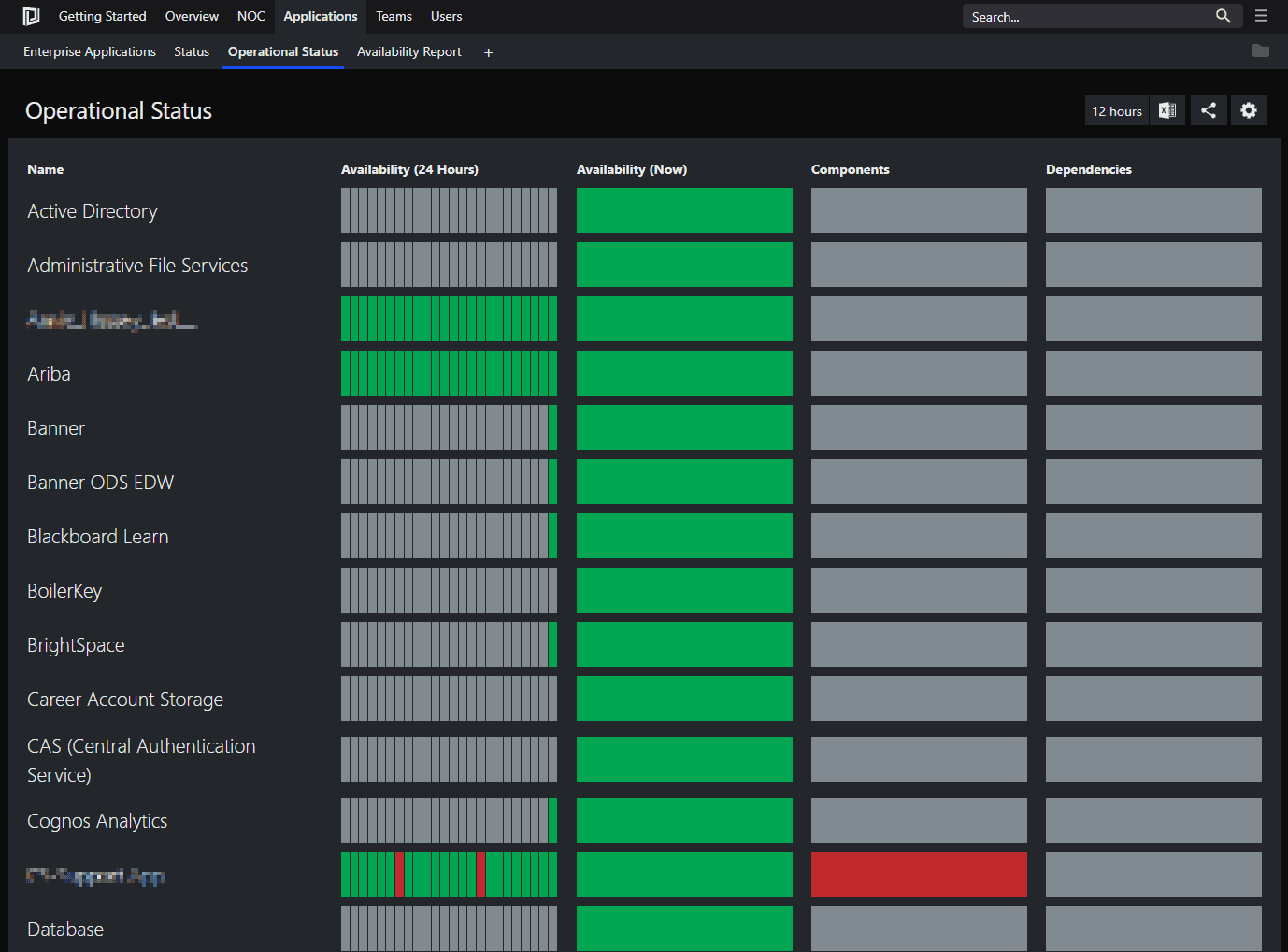Click Banner Components gray cell

coord(919,427)
